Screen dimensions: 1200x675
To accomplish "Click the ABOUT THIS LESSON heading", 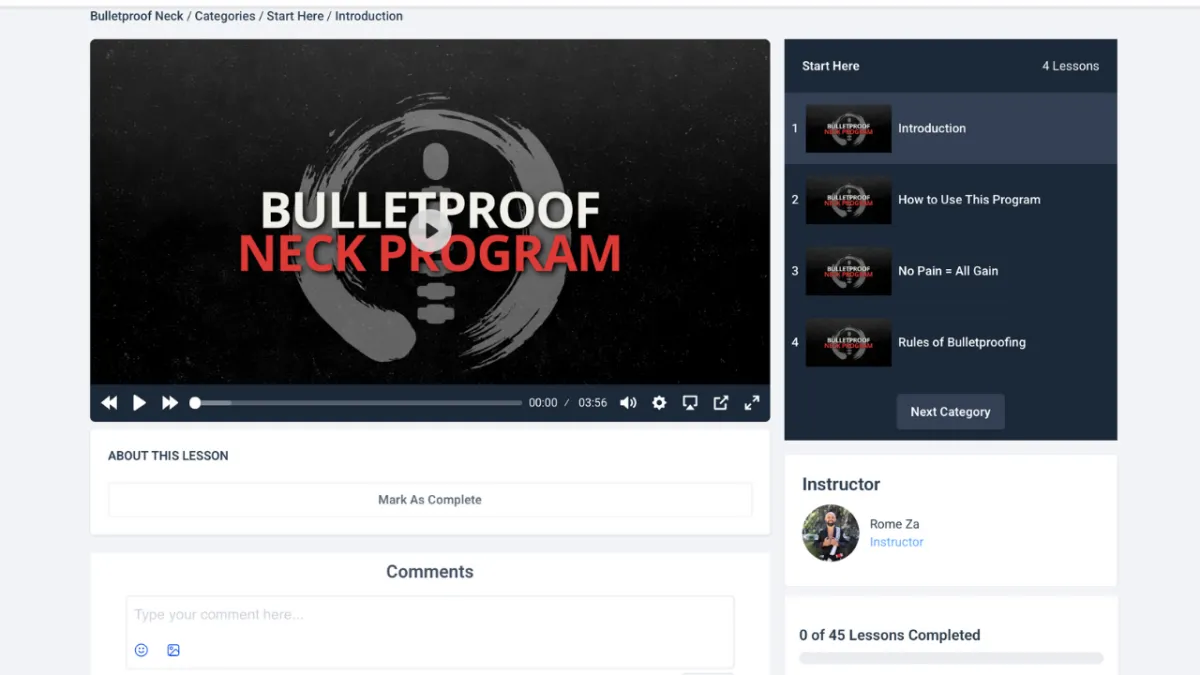I will (168, 455).
